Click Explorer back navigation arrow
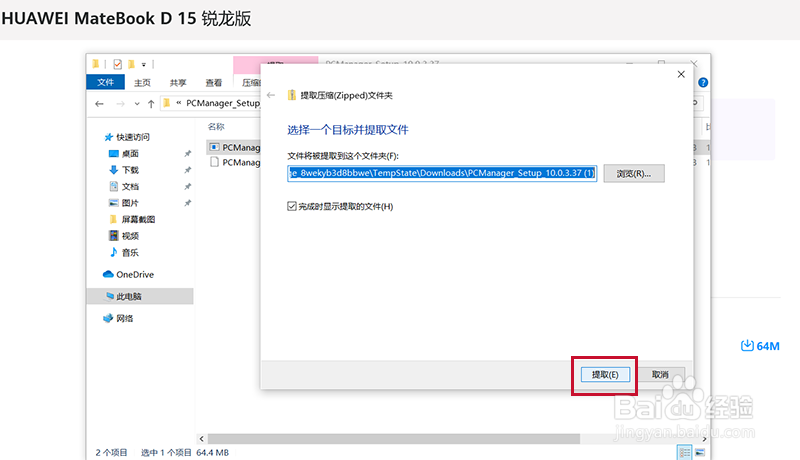The image size is (800, 460). pyautogui.click(x=99, y=104)
